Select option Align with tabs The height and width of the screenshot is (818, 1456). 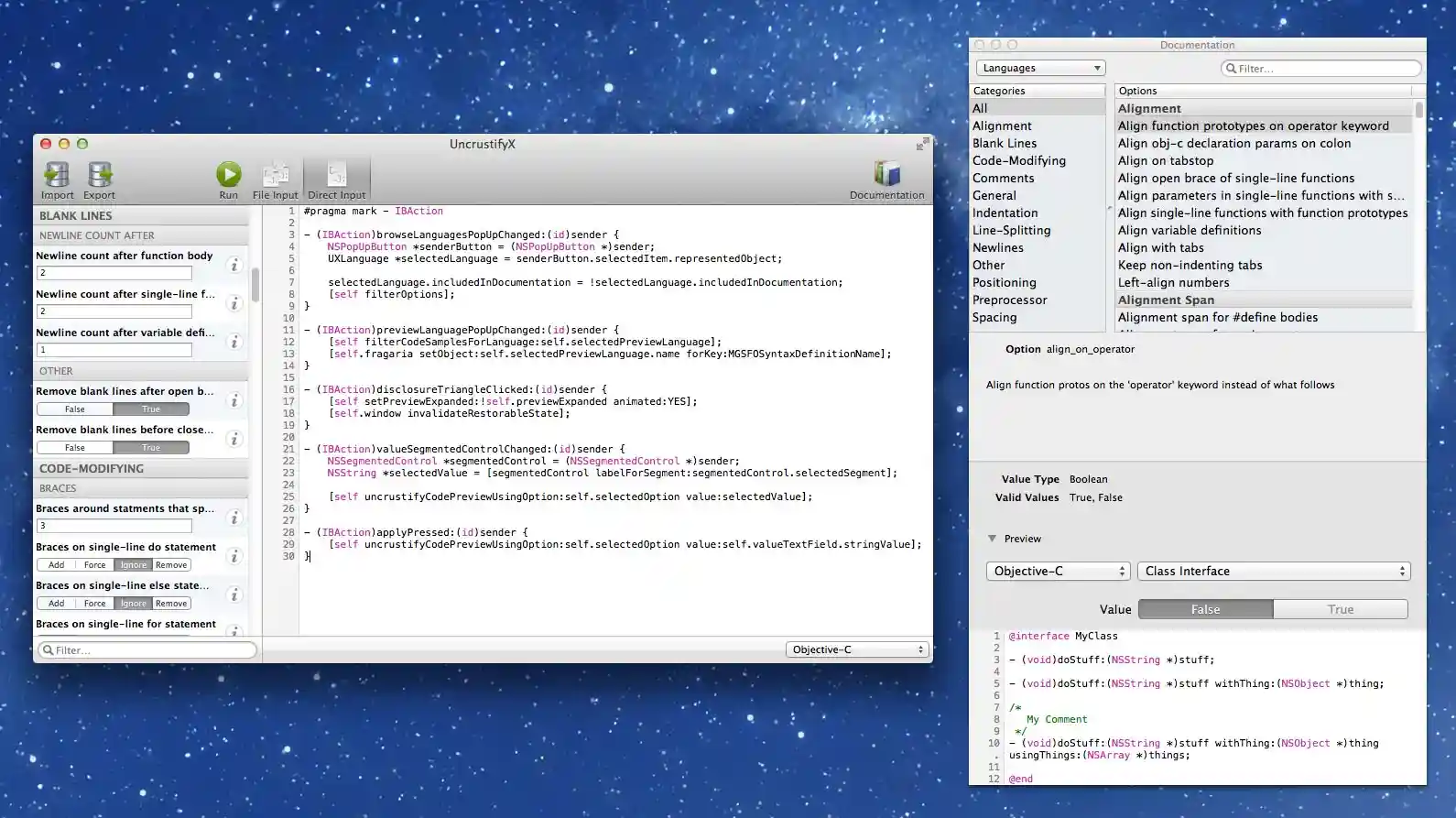point(1264,247)
